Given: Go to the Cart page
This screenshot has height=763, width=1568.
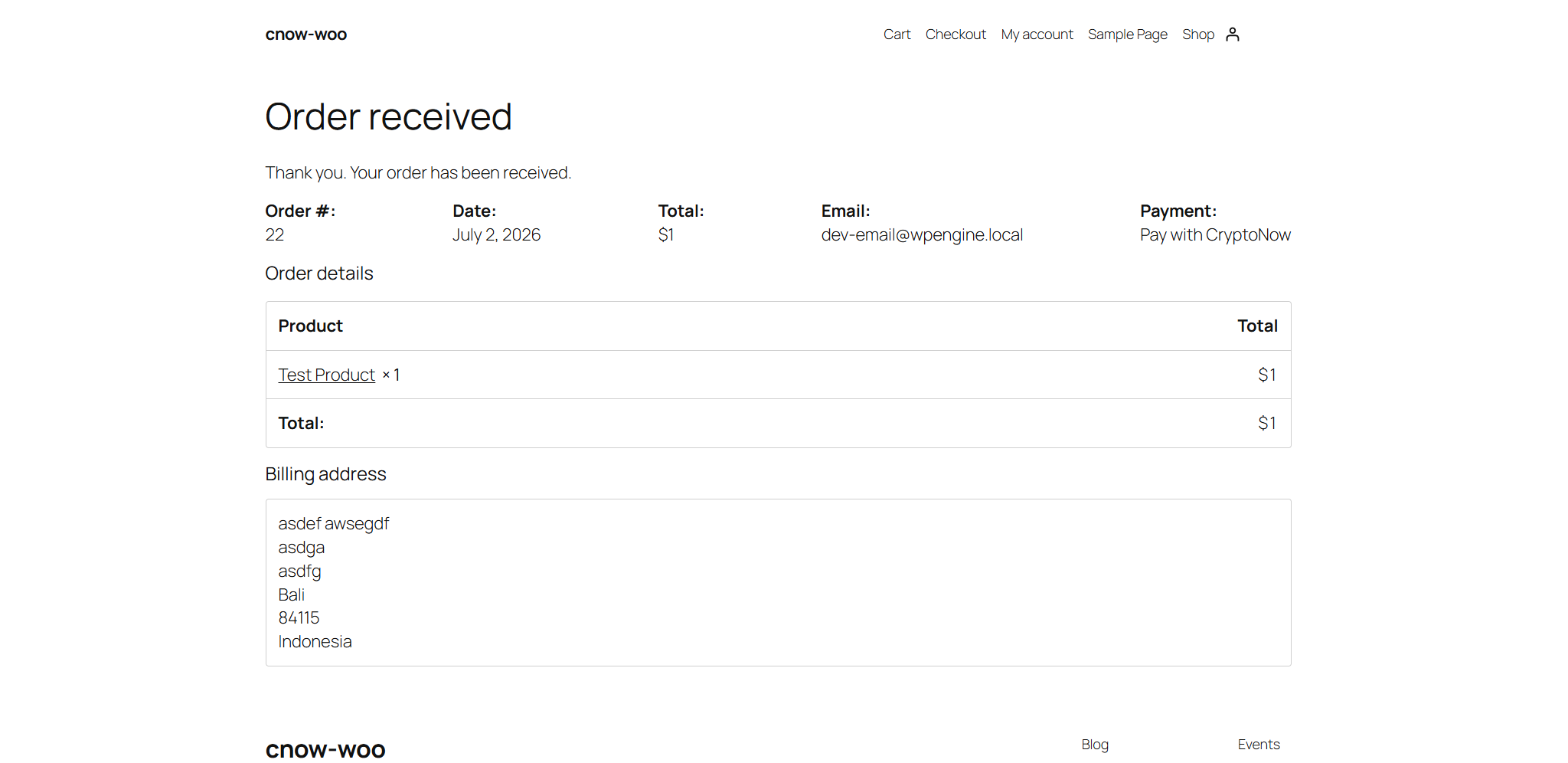Looking at the screenshot, I should click(897, 34).
